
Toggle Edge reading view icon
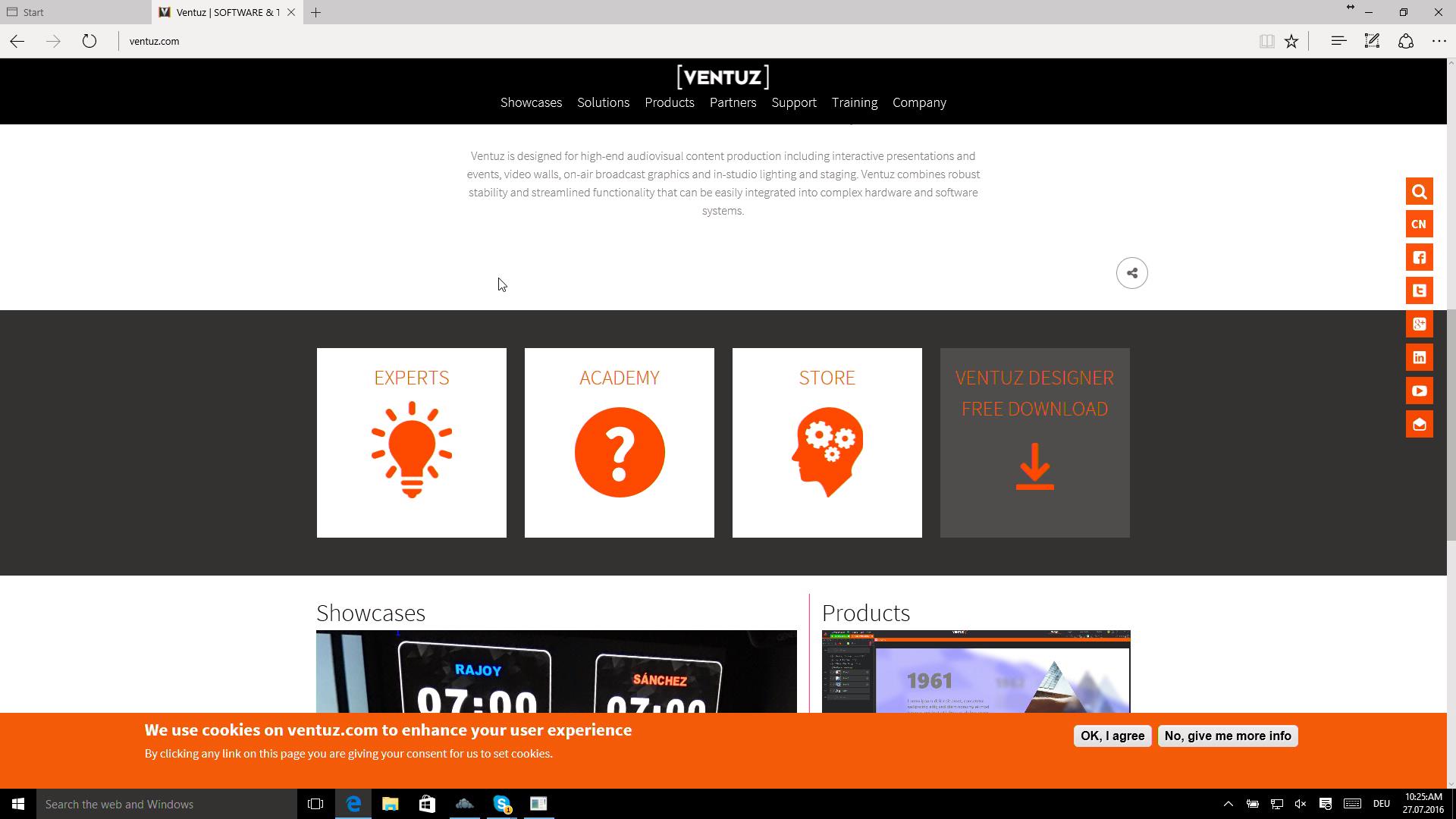pyautogui.click(x=1266, y=41)
